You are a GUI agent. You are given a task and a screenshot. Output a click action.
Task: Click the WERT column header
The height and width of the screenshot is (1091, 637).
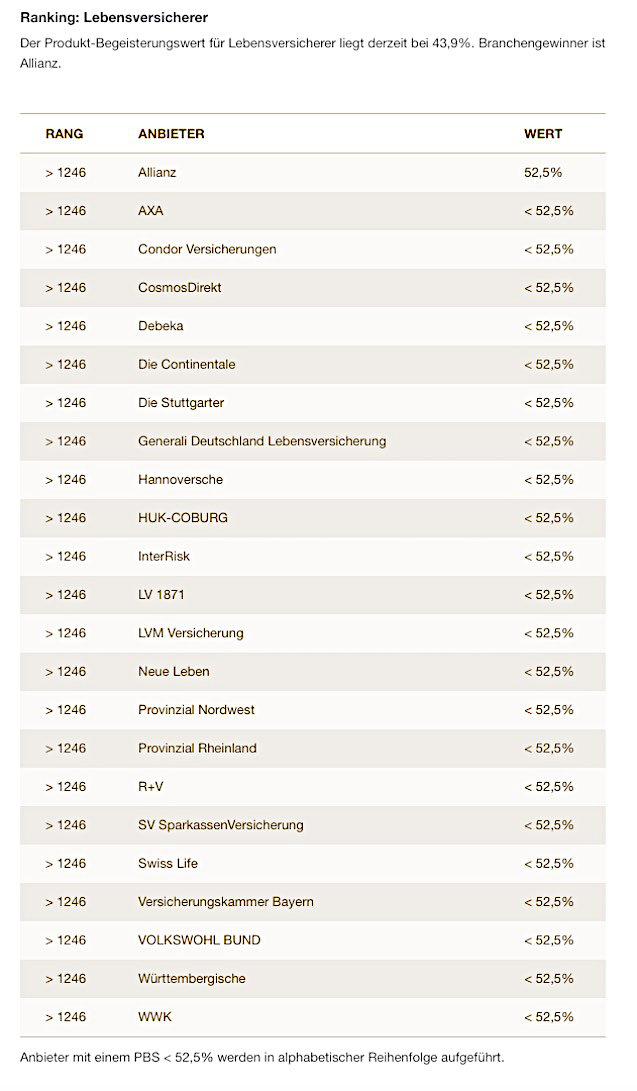(x=543, y=134)
